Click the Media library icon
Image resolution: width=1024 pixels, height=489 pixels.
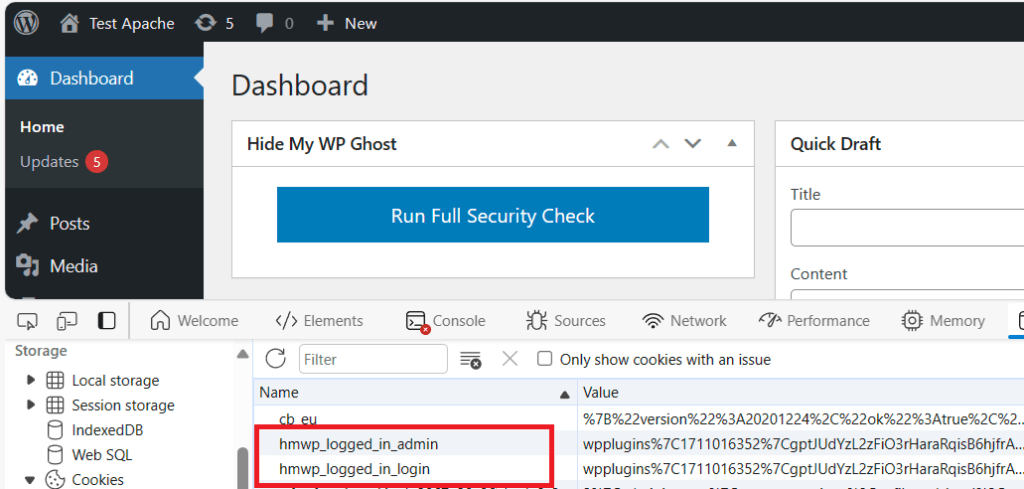tap(27, 266)
